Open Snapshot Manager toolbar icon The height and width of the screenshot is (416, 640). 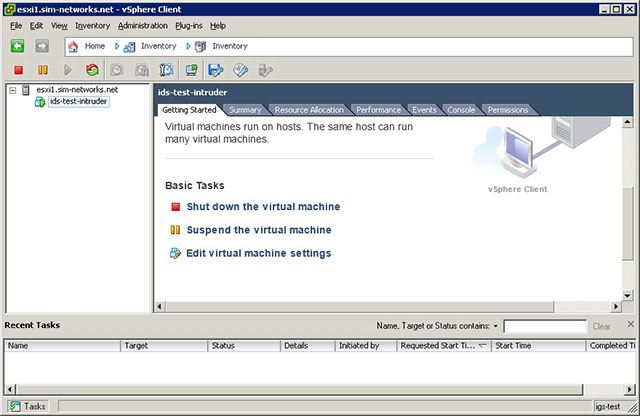166,70
